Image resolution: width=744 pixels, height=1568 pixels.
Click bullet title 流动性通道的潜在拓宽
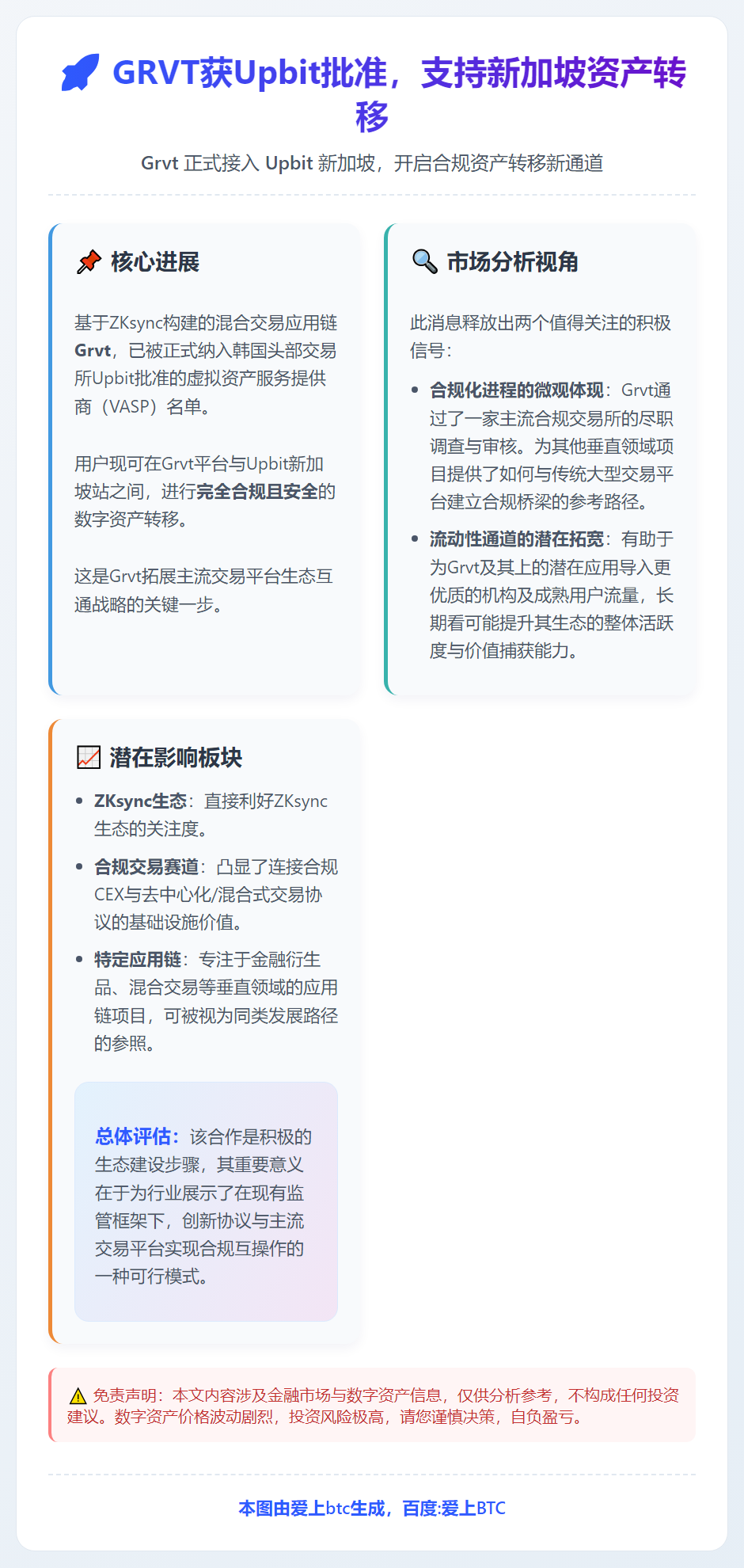(x=517, y=539)
